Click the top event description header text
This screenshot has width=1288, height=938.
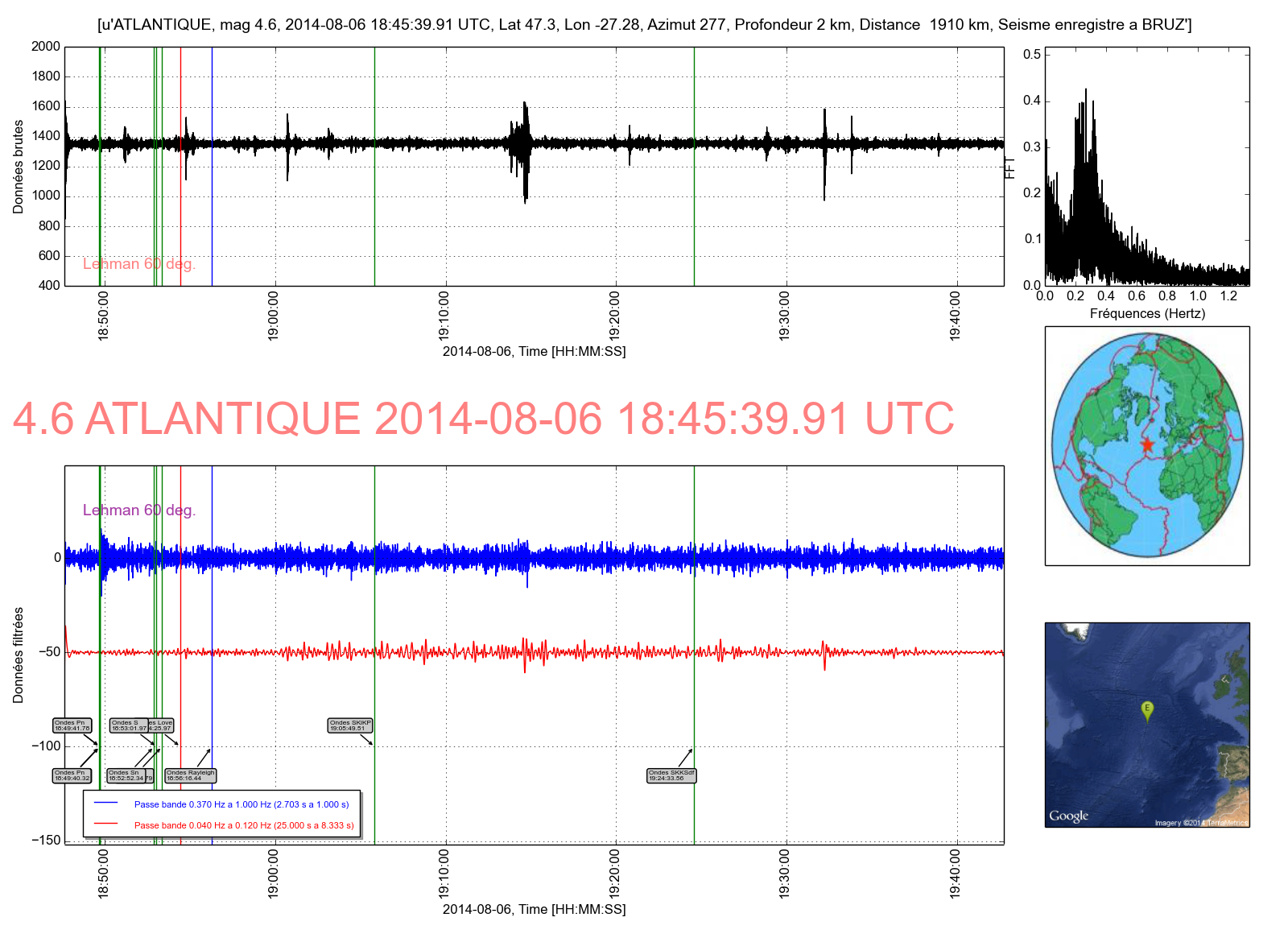(x=644, y=25)
